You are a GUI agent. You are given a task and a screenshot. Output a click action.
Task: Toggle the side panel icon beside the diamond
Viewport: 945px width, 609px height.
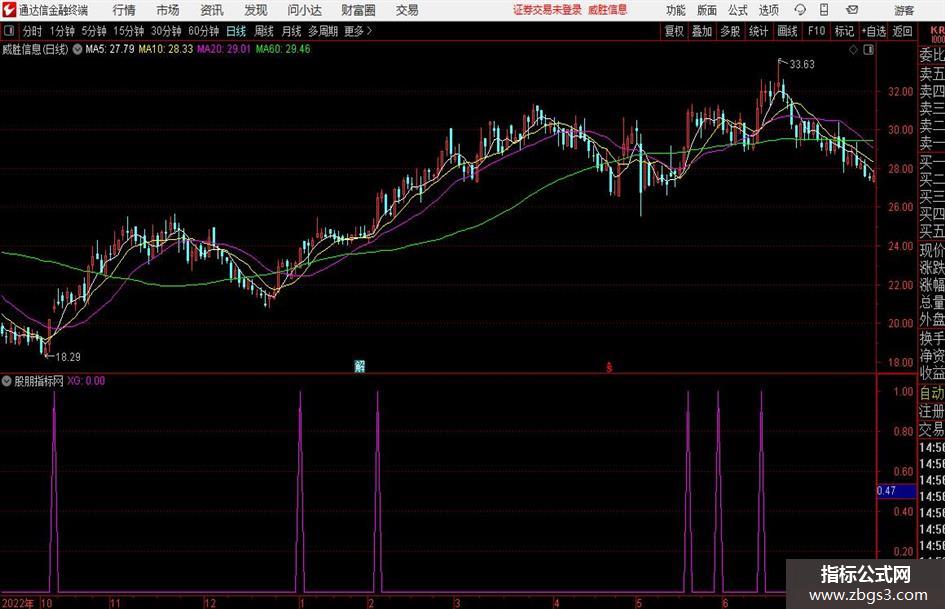[868, 50]
